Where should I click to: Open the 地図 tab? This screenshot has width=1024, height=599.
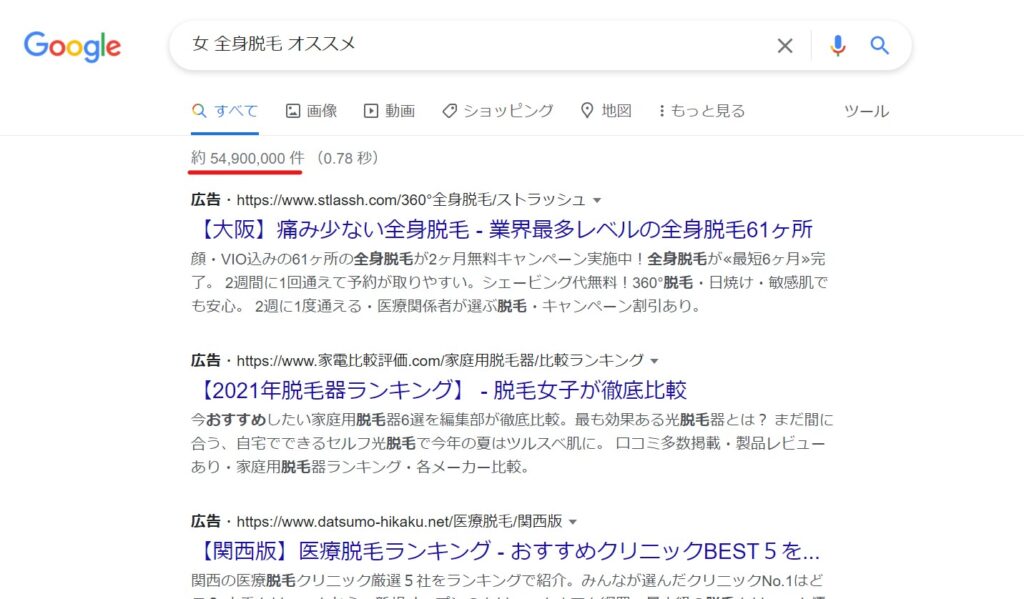coord(606,110)
